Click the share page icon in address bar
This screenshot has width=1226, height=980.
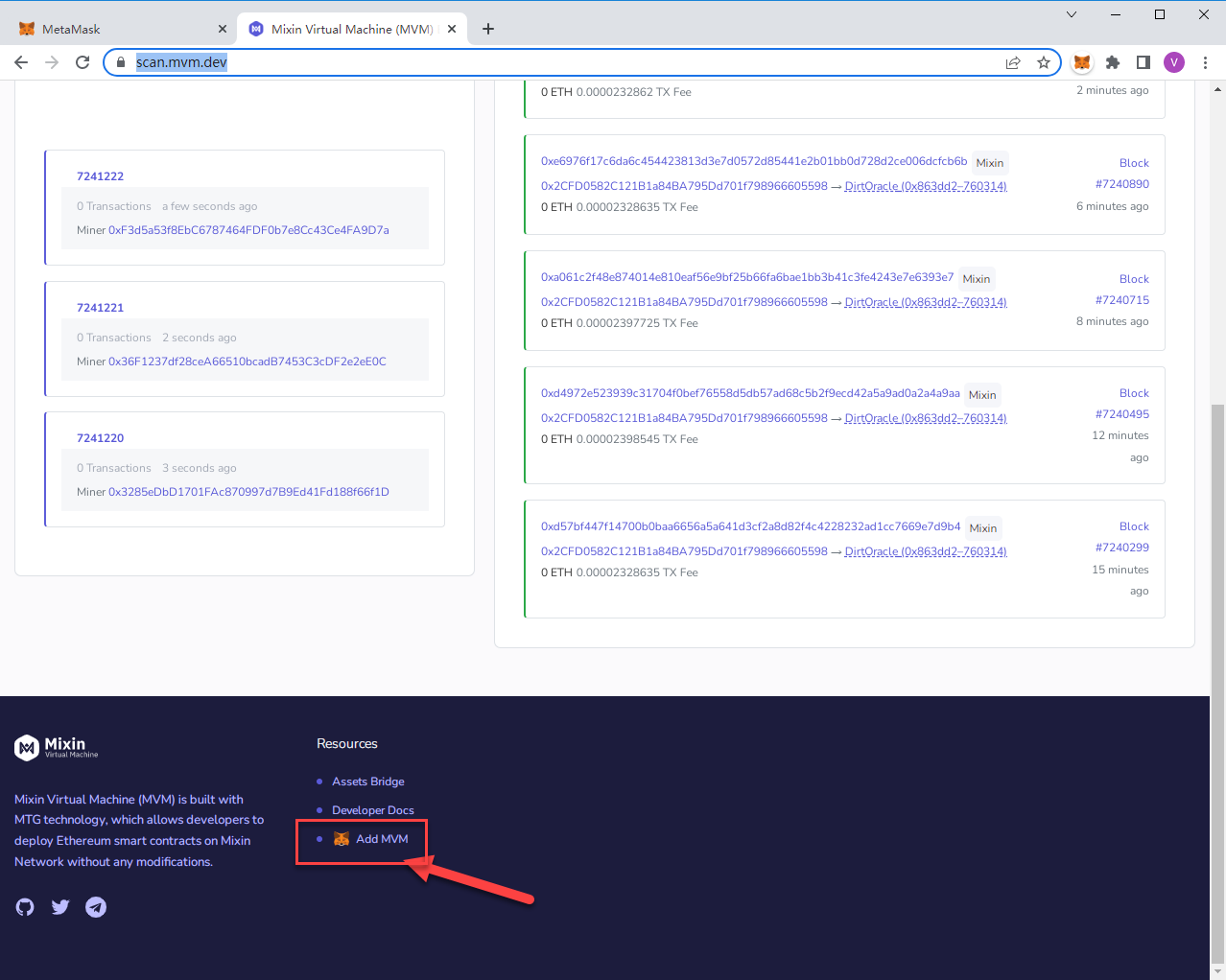tap(1013, 62)
